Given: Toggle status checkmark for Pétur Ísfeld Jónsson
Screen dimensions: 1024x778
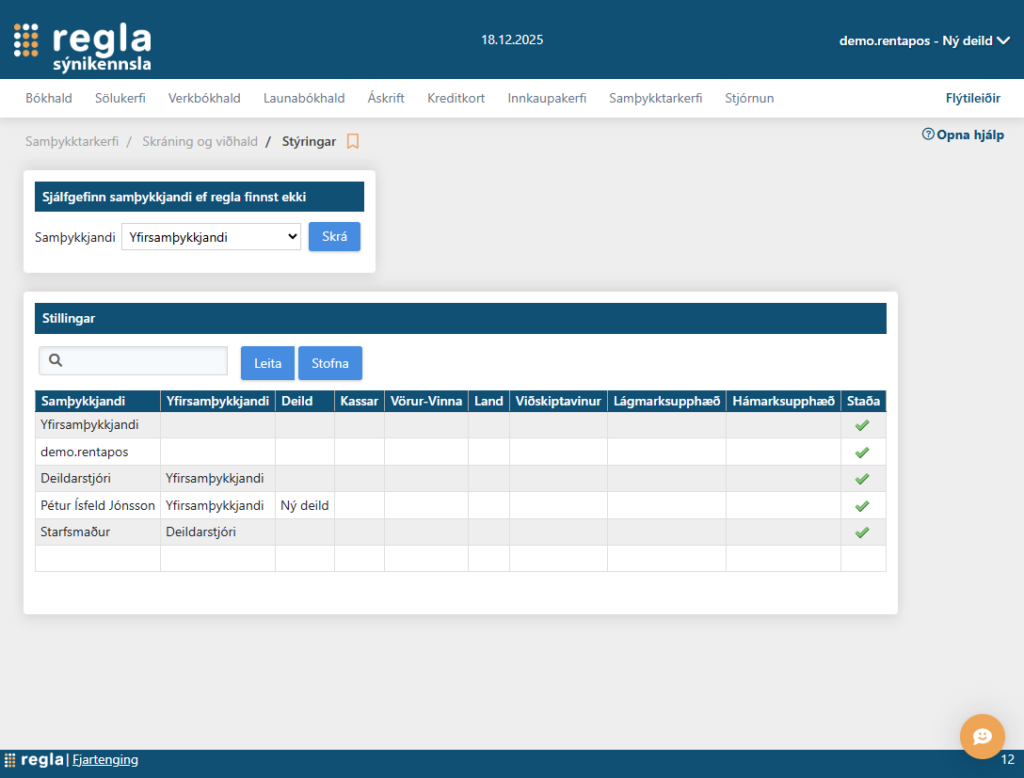Looking at the screenshot, I should click(862, 506).
